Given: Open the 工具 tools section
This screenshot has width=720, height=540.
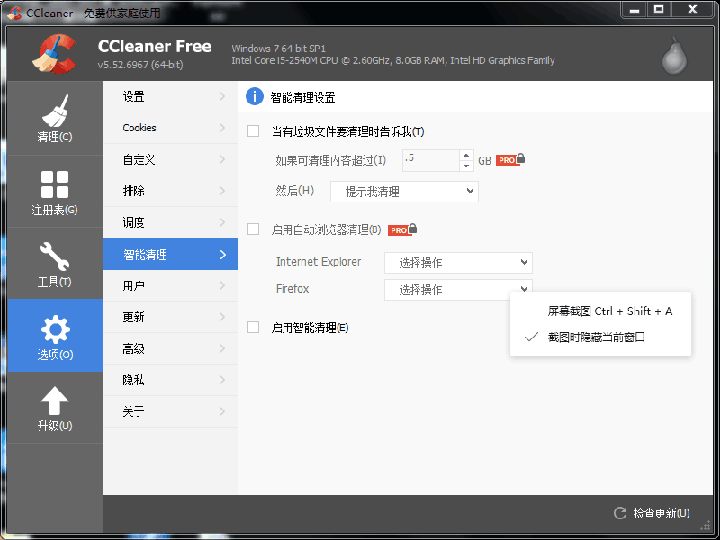Looking at the screenshot, I should pyautogui.click(x=55, y=264).
